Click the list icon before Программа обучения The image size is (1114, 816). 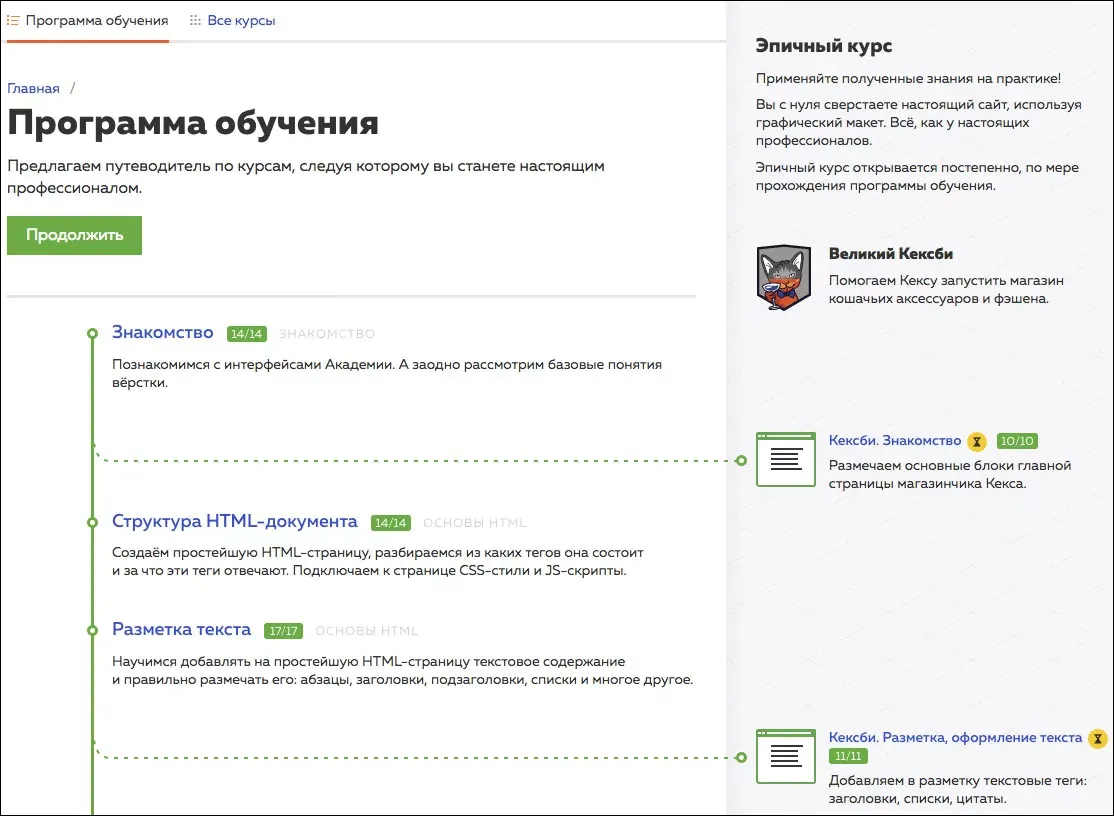pyautogui.click(x=14, y=20)
